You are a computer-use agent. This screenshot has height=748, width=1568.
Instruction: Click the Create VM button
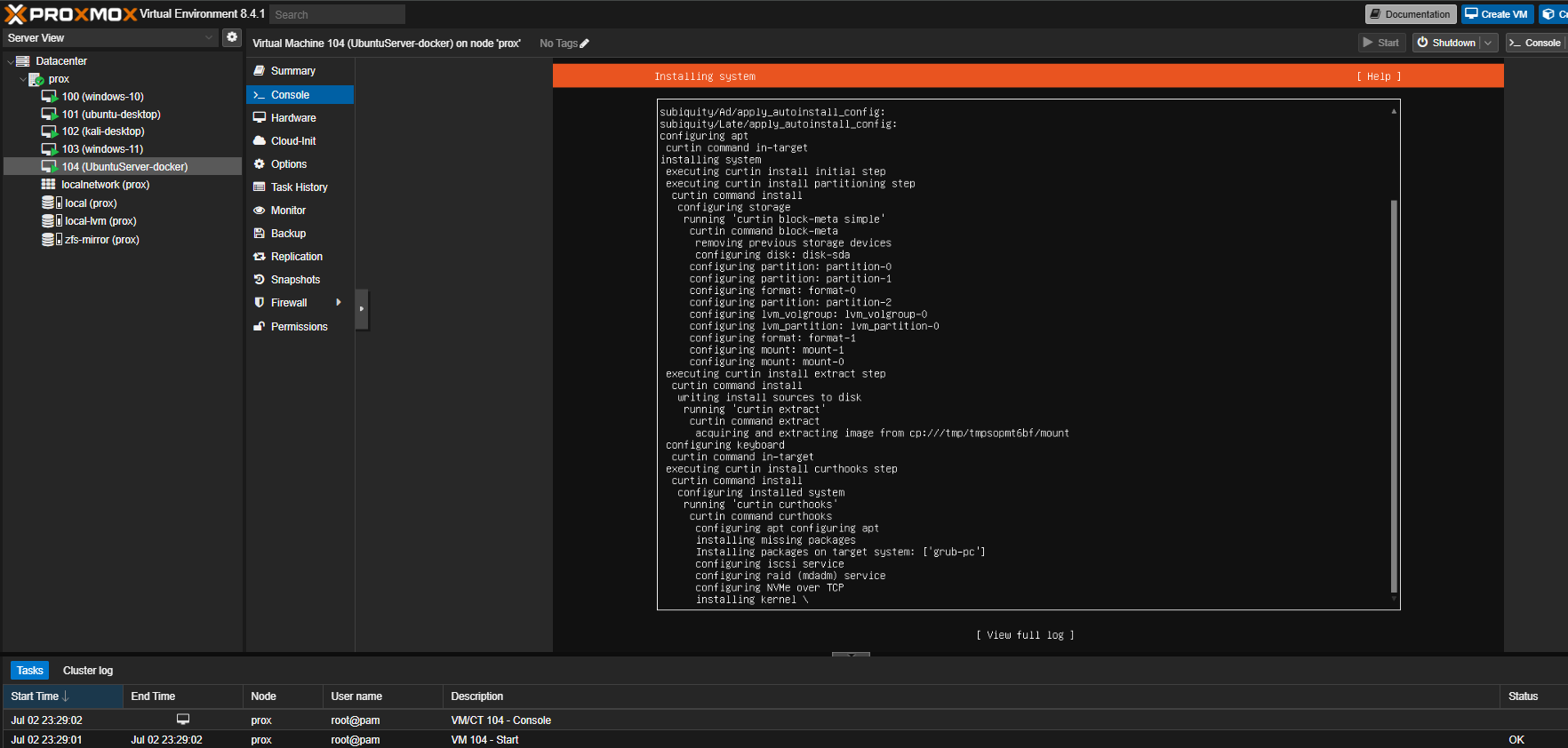click(x=1497, y=14)
